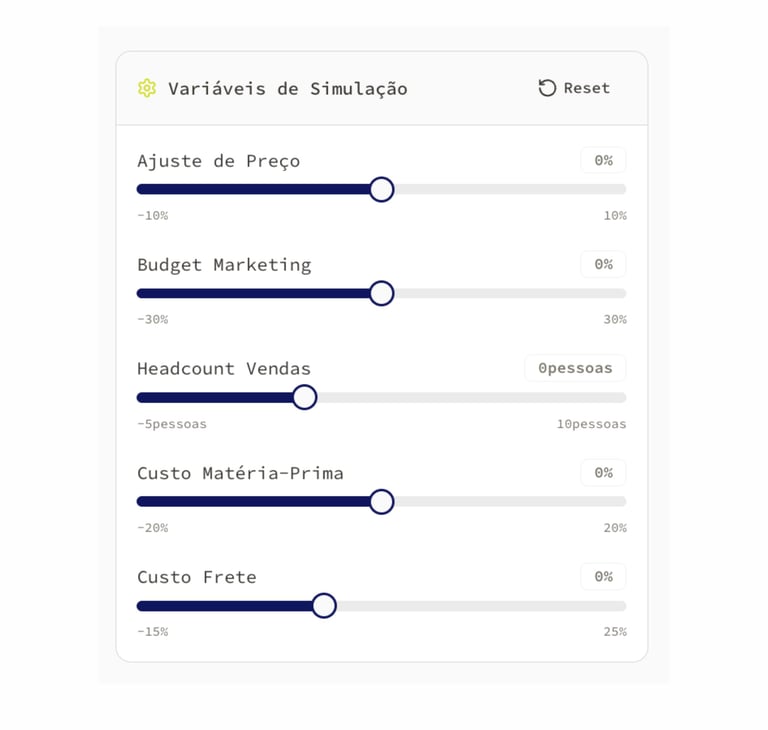Select the Custo Frete slider handle

pyautogui.click(x=323, y=606)
